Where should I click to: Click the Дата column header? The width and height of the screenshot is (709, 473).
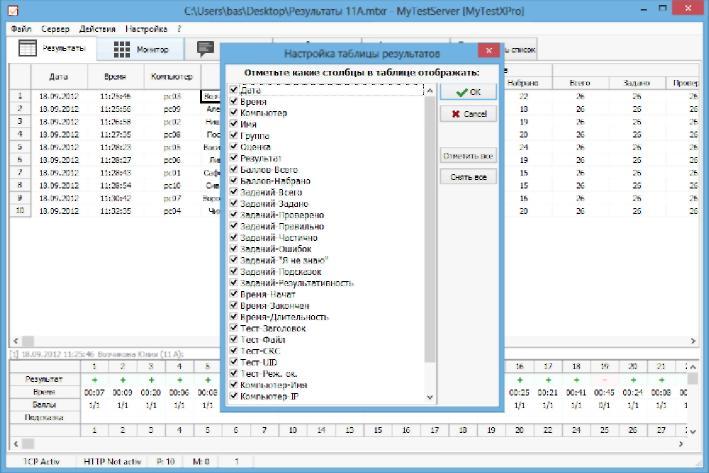pyautogui.click(x=59, y=76)
